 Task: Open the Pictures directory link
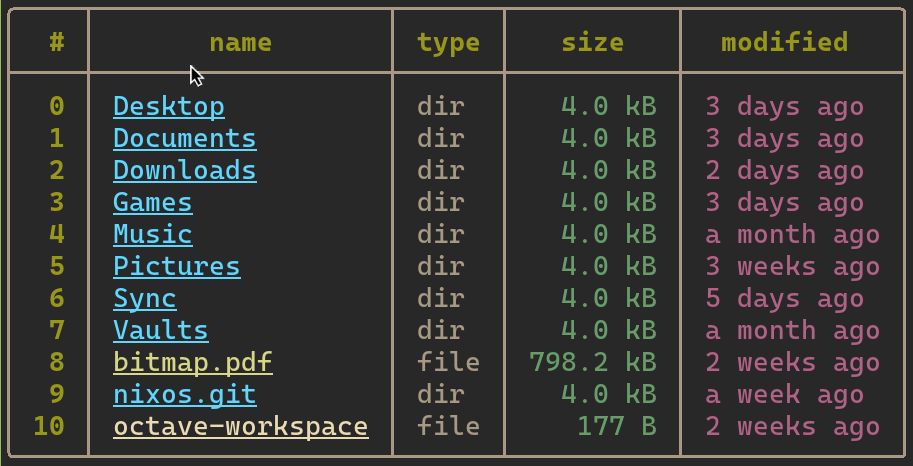click(x=176, y=267)
